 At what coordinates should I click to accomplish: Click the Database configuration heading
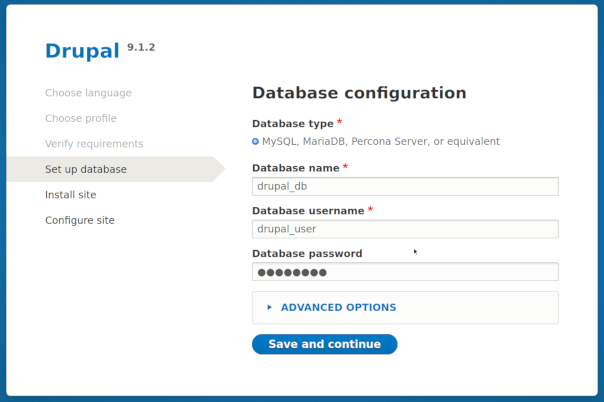pos(359,93)
